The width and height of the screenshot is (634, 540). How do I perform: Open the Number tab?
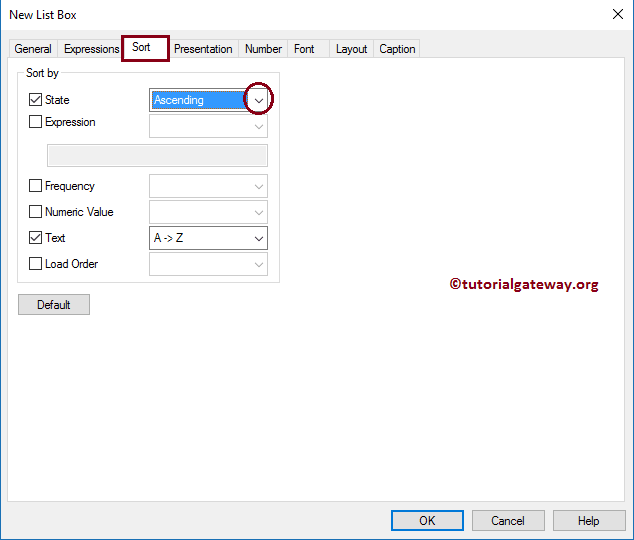pyautogui.click(x=263, y=49)
